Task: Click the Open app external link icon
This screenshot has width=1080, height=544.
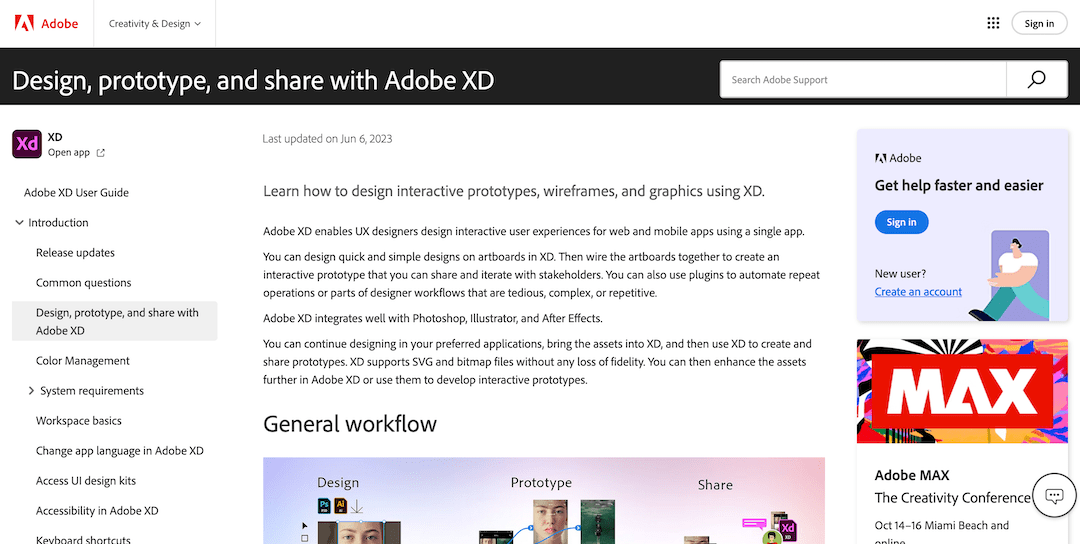Action: [101, 153]
